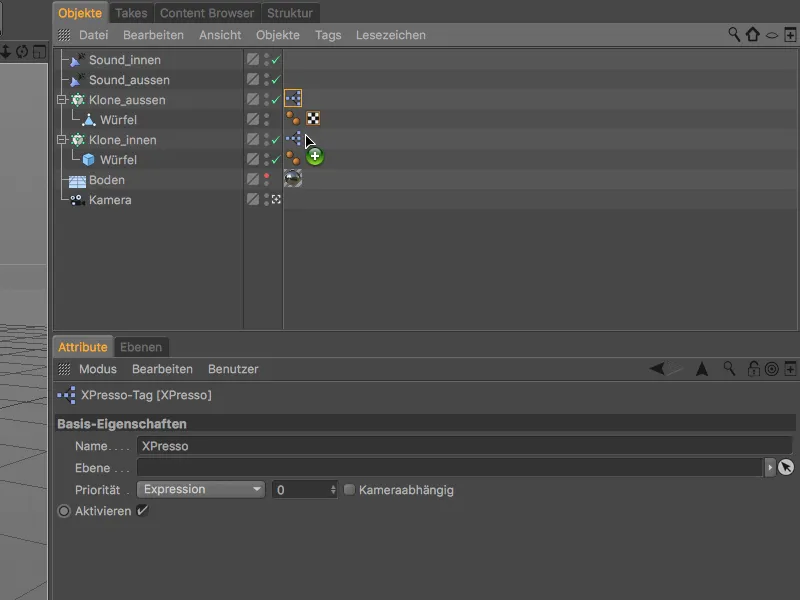800x600 pixels.
Task: Toggle the attribute manager lock icon
Action: click(x=753, y=368)
